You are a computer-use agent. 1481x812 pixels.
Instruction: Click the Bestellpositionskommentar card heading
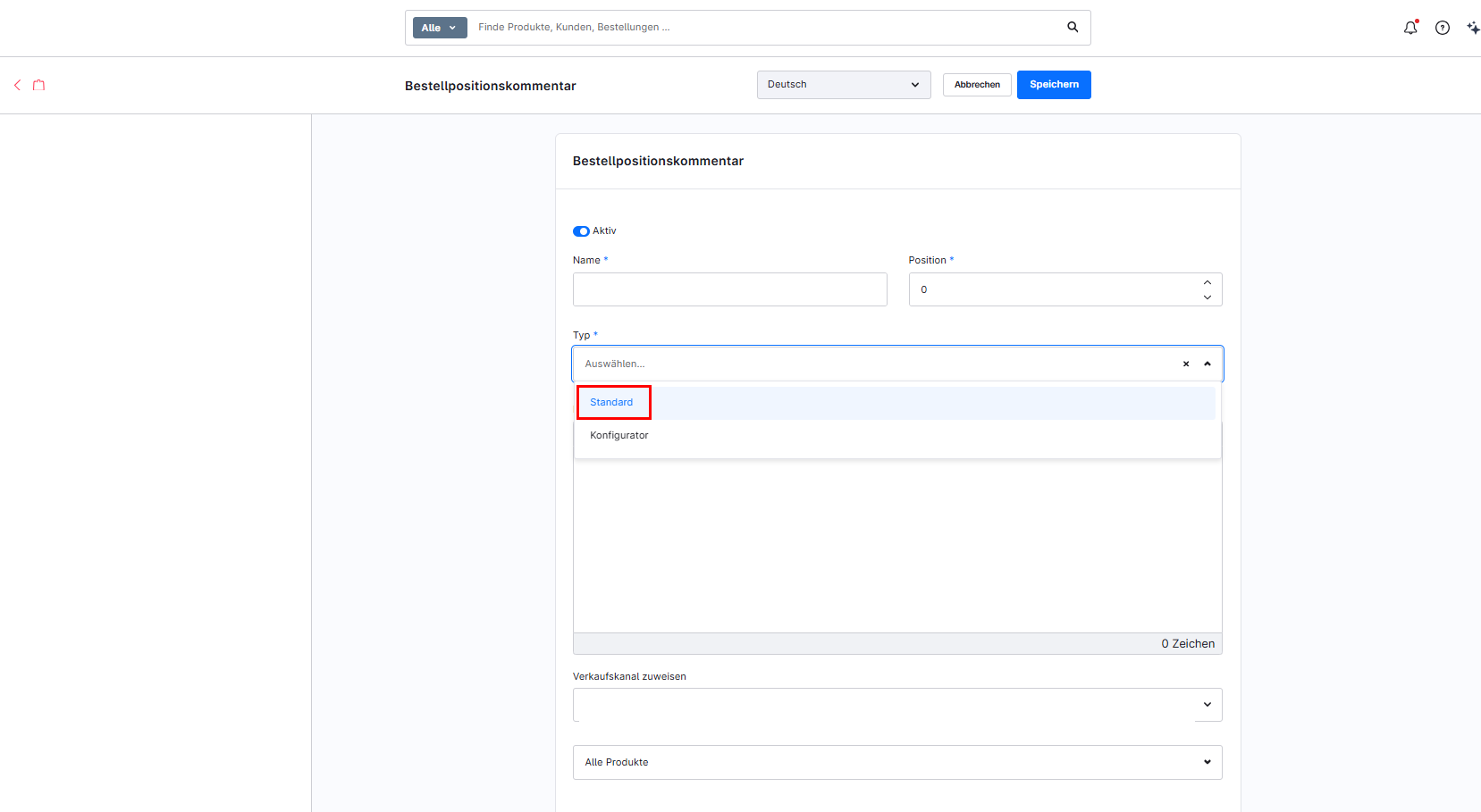[x=658, y=161]
